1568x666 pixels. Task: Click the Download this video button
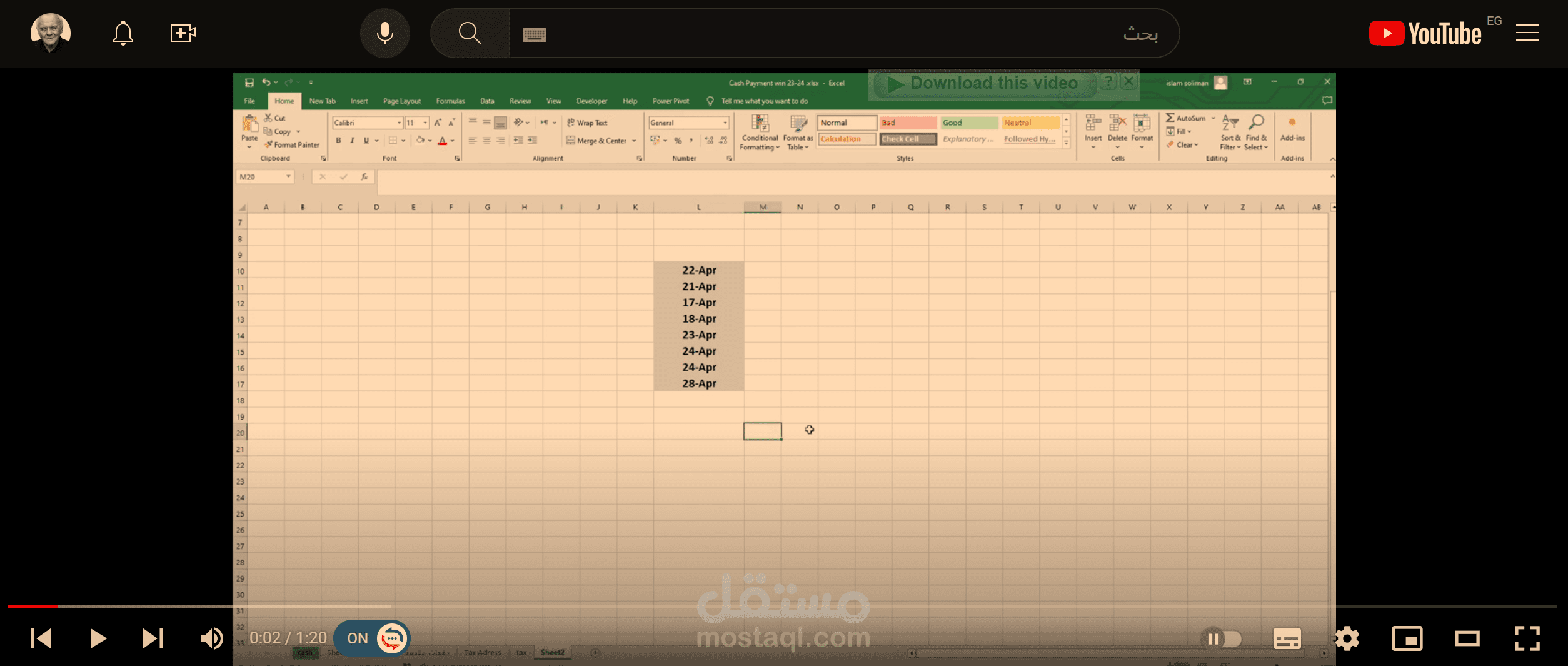tap(984, 83)
